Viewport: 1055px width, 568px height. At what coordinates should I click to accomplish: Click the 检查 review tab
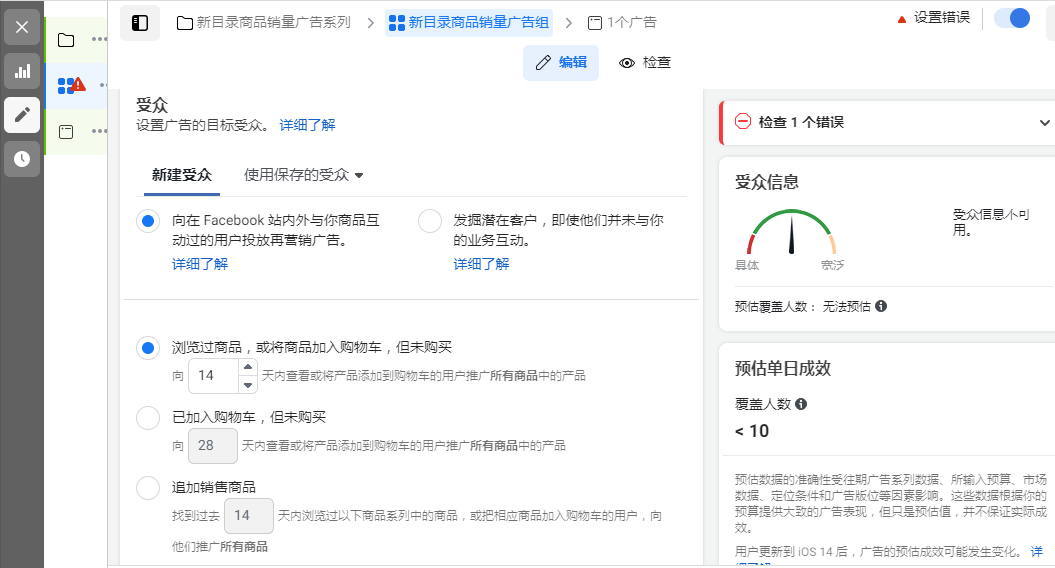645,62
